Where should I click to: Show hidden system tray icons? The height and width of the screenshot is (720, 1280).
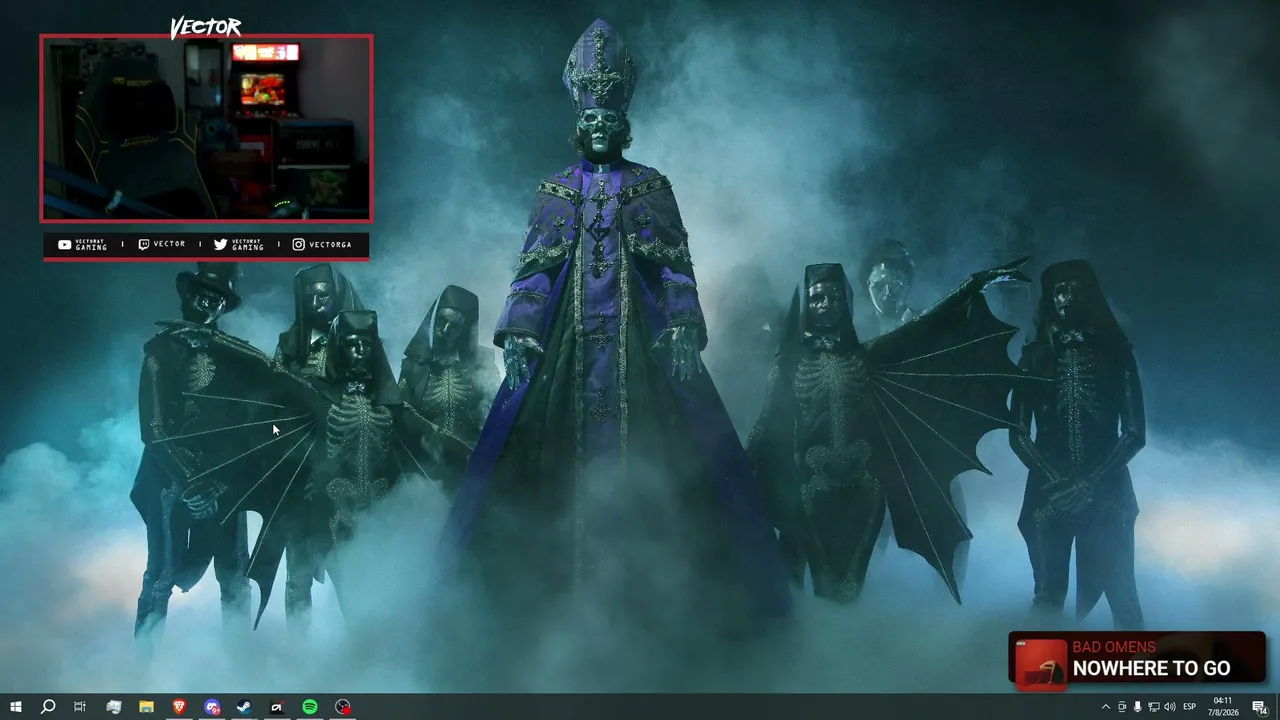pyautogui.click(x=1106, y=707)
